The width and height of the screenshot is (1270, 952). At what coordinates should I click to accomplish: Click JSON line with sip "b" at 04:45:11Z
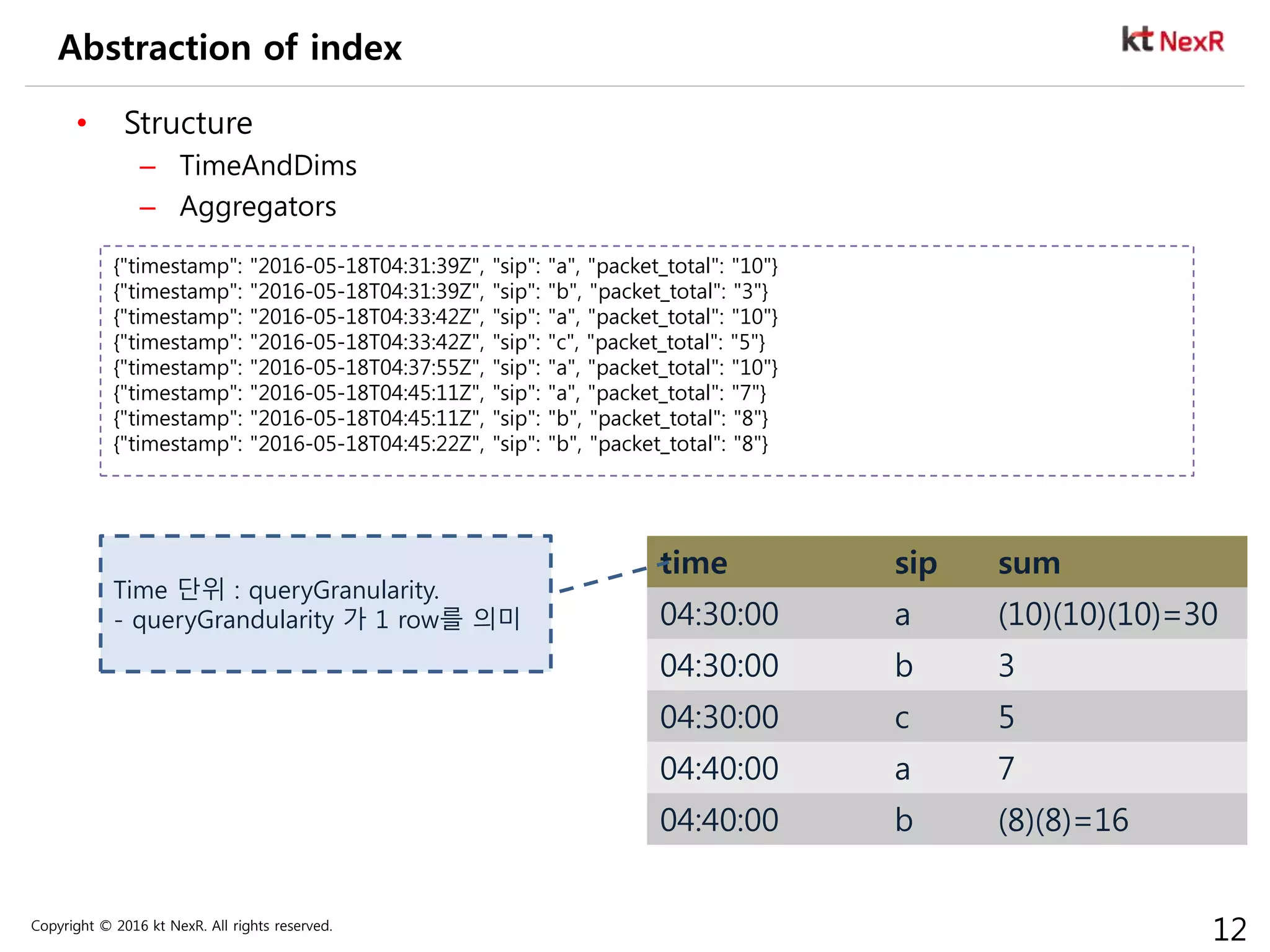pyautogui.click(x=441, y=418)
